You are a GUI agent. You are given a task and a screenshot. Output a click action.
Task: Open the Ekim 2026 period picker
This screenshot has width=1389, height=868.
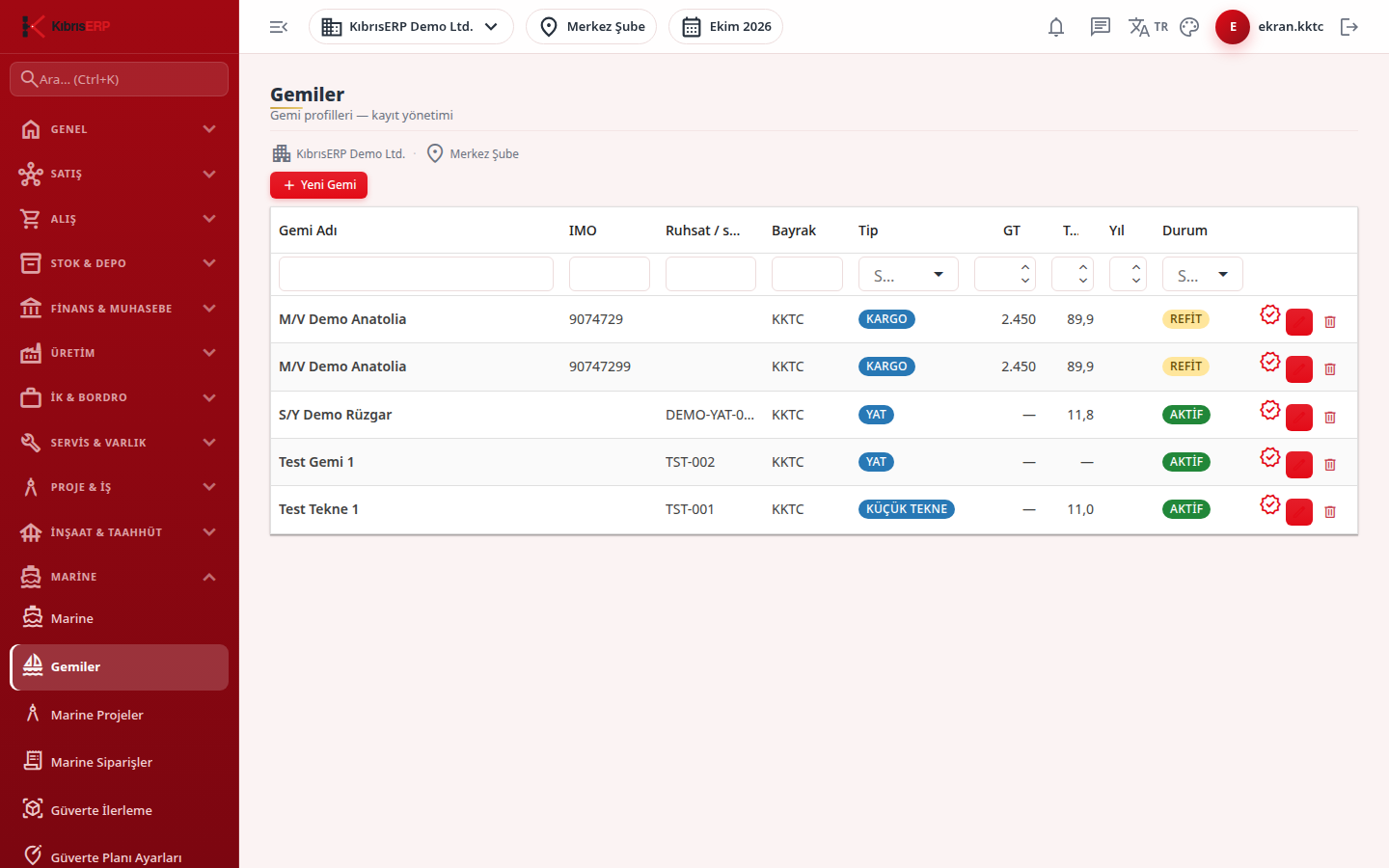725,27
